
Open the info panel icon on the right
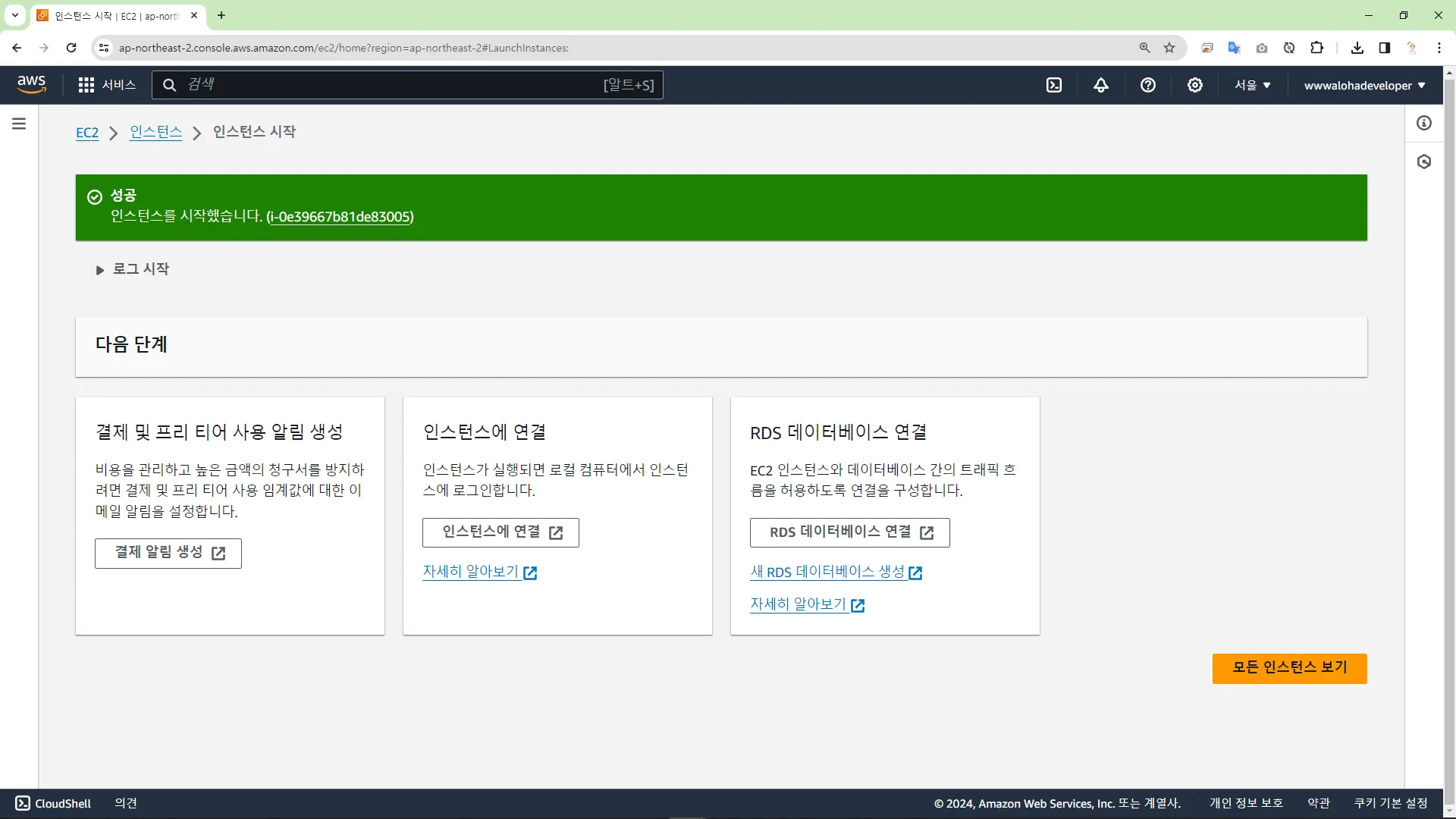pos(1424,123)
